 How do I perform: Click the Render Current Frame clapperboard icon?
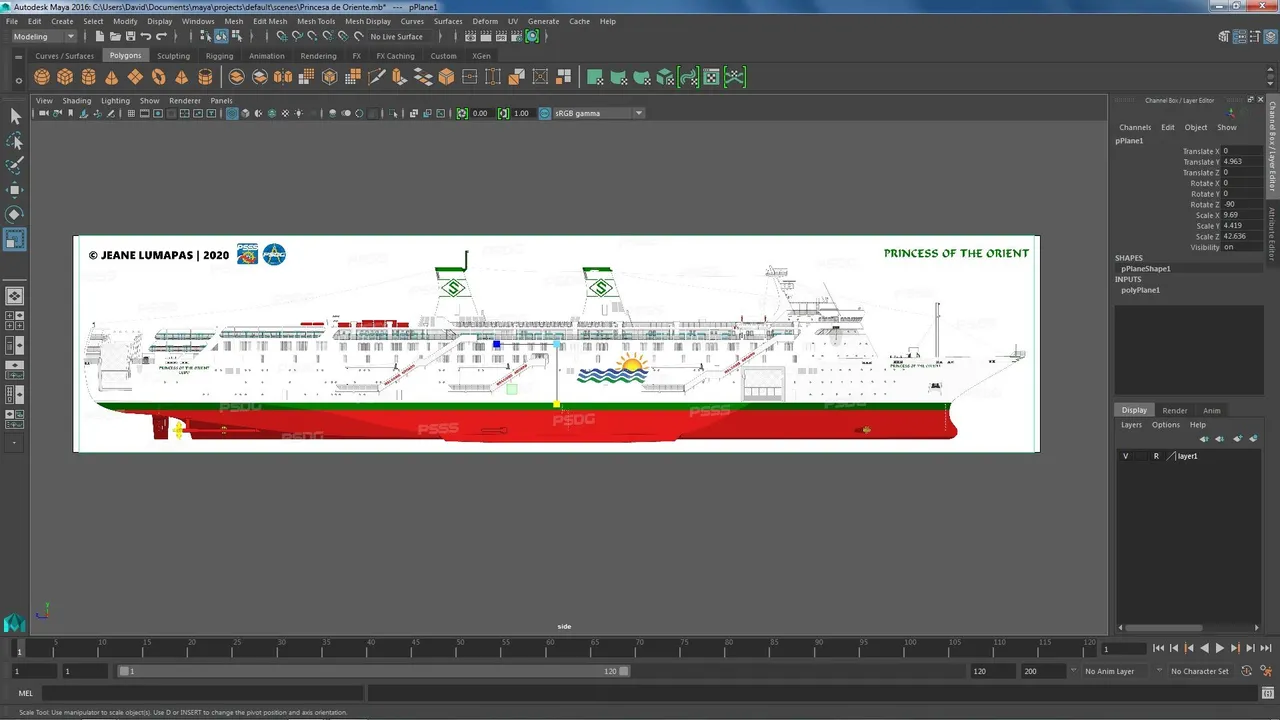[485, 36]
